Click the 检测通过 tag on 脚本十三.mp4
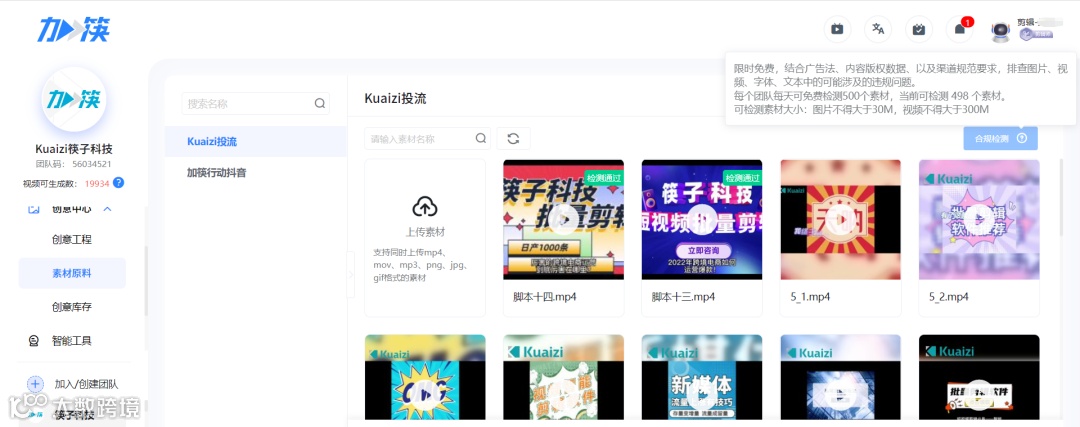This screenshot has width=1080, height=427. pos(742,177)
